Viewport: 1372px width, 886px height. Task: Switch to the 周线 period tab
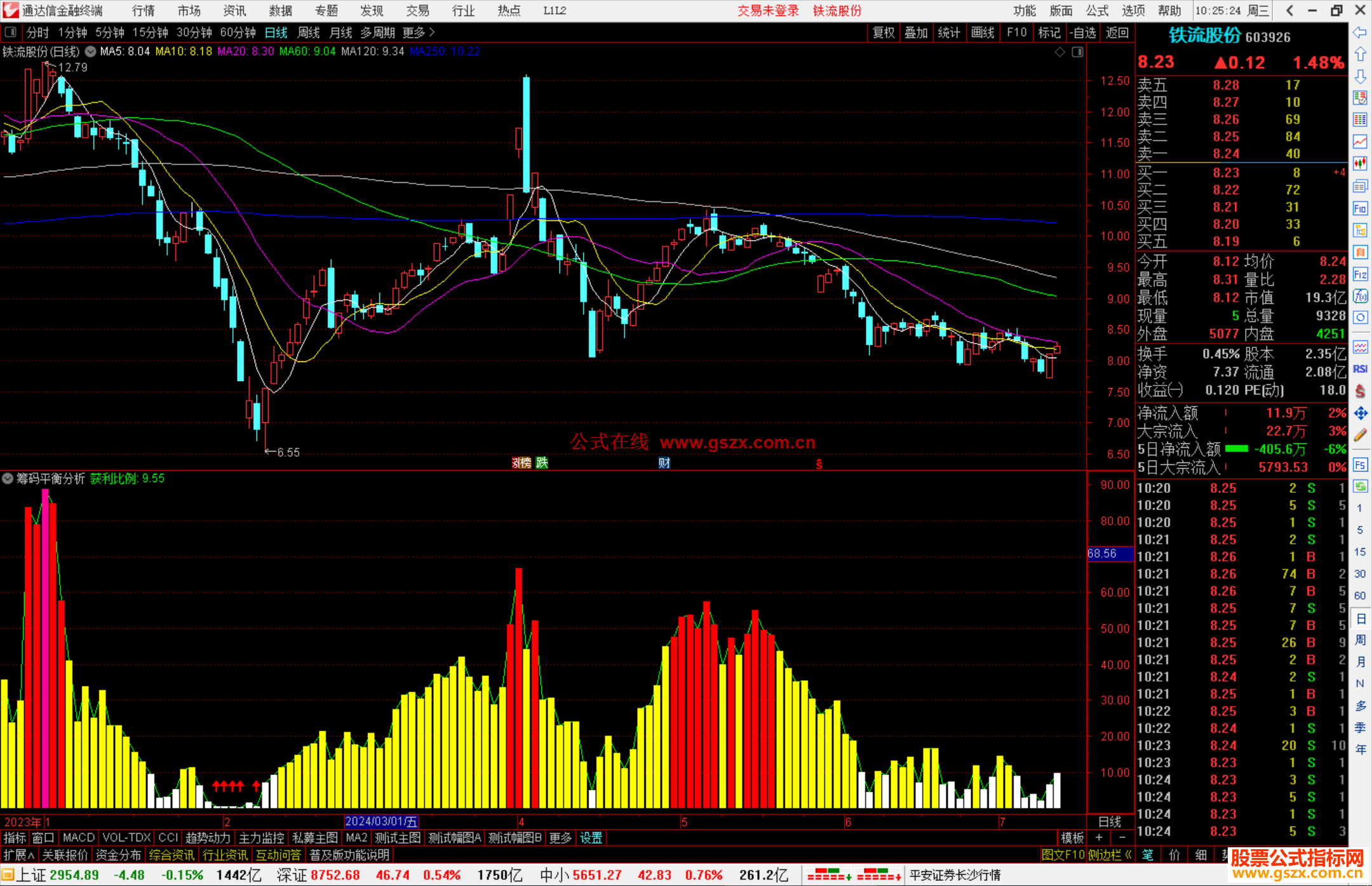pyautogui.click(x=308, y=32)
